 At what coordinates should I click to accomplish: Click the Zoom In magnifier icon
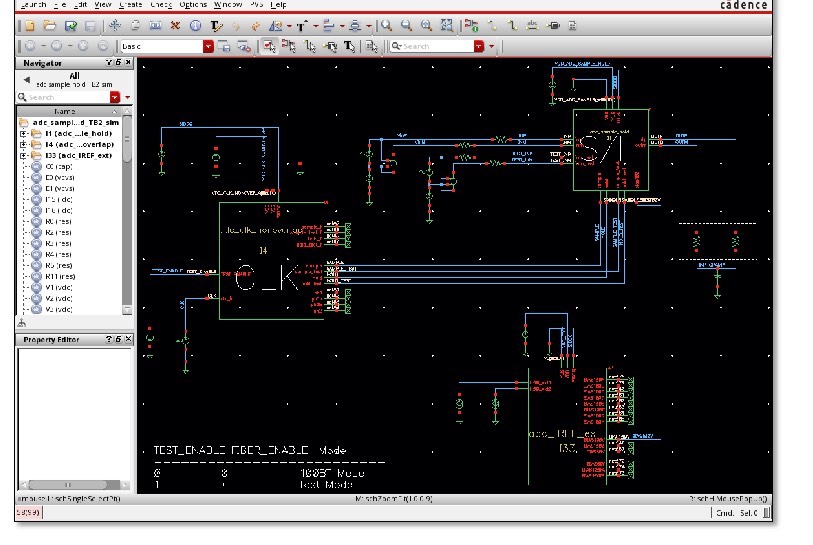coord(386,25)
